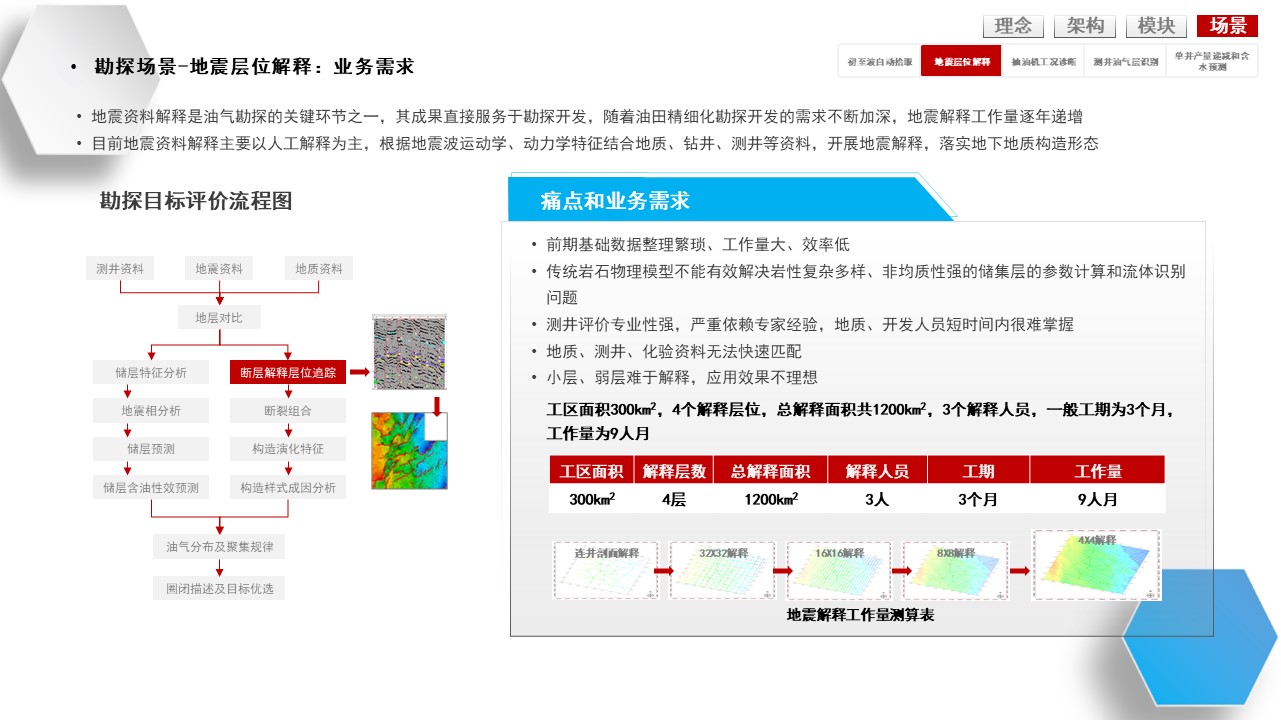Click bullet starting 测井评价专业性强

(810, 324)
